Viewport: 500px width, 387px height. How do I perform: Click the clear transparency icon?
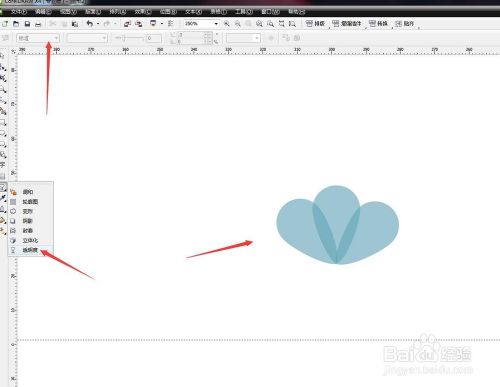point(297,38)
